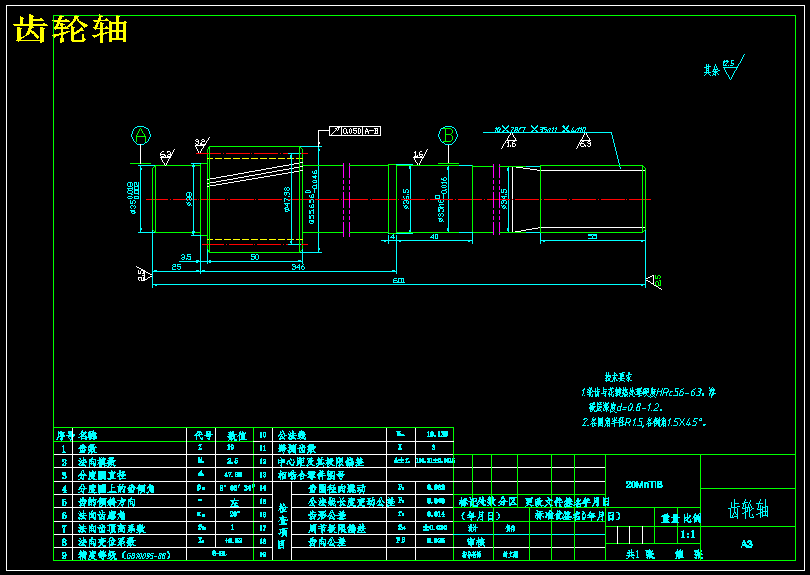Click the yellow 齿轮轴 title heading

coord(70,29)
